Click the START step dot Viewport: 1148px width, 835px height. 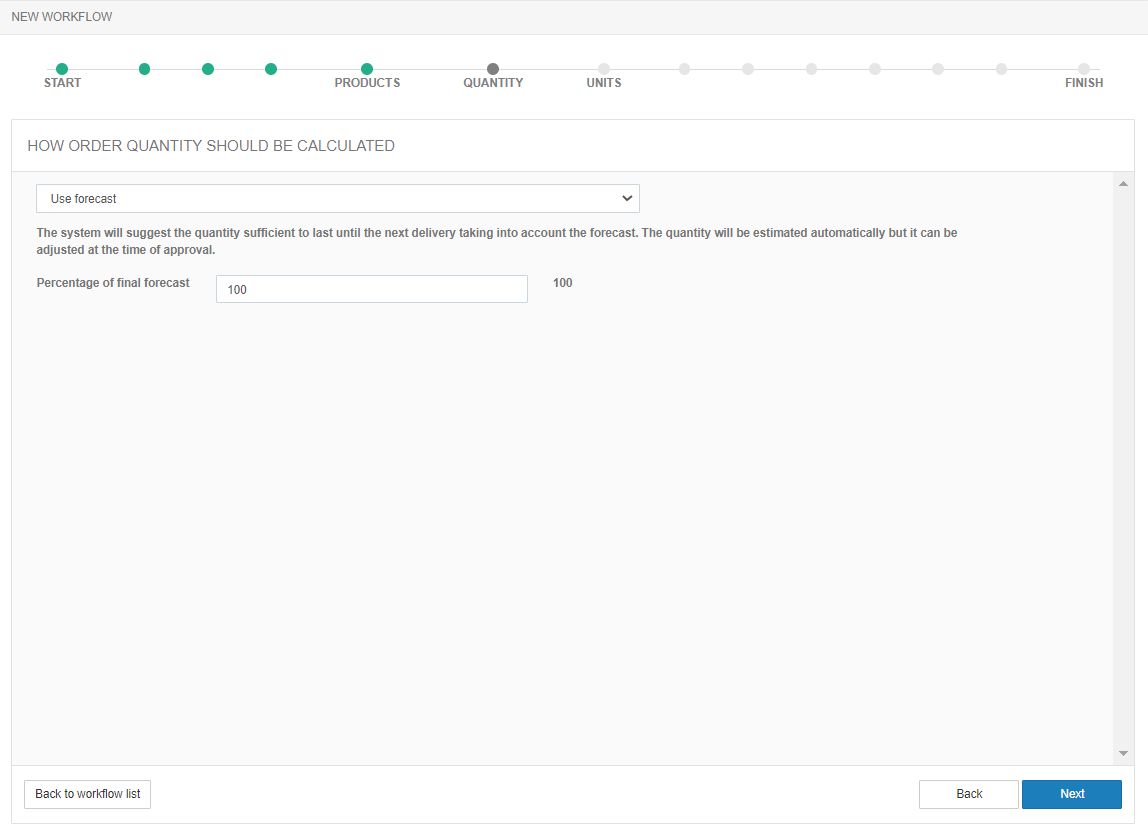(x=62, y=69)
